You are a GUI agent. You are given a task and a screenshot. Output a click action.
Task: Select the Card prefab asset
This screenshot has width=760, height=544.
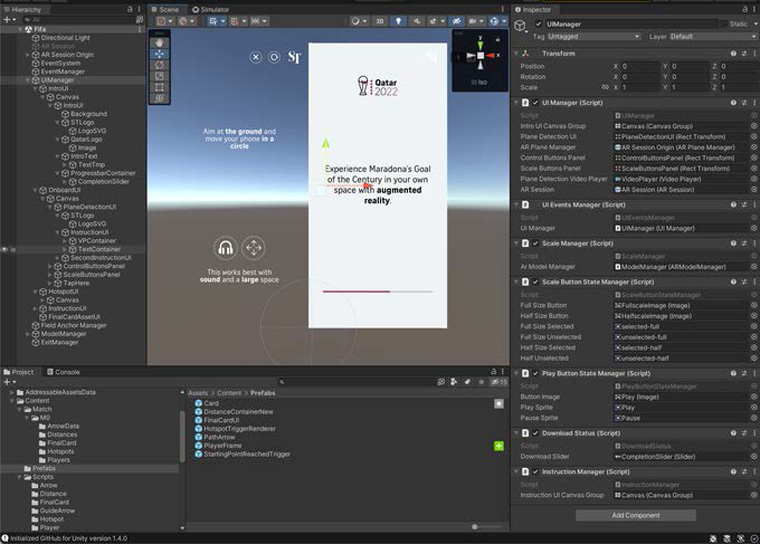click(x=206, y=403)
